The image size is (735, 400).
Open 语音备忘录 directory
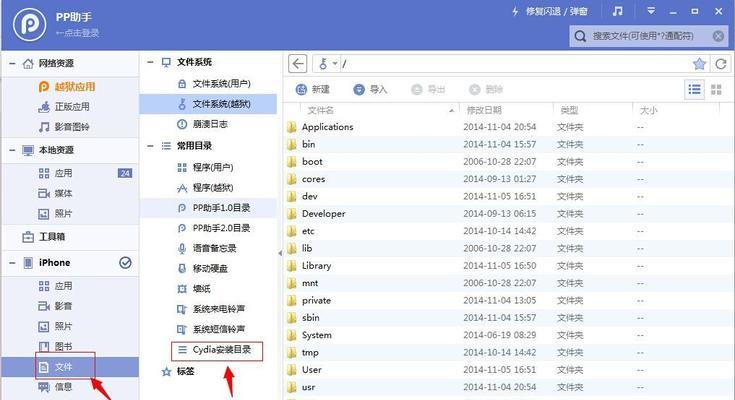coord(207,248)
